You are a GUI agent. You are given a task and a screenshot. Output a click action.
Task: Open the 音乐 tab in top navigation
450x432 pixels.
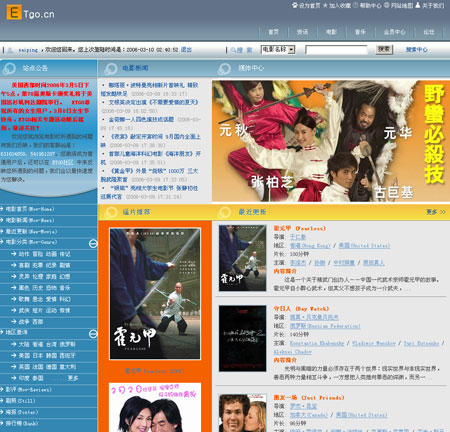pos(360,32)
